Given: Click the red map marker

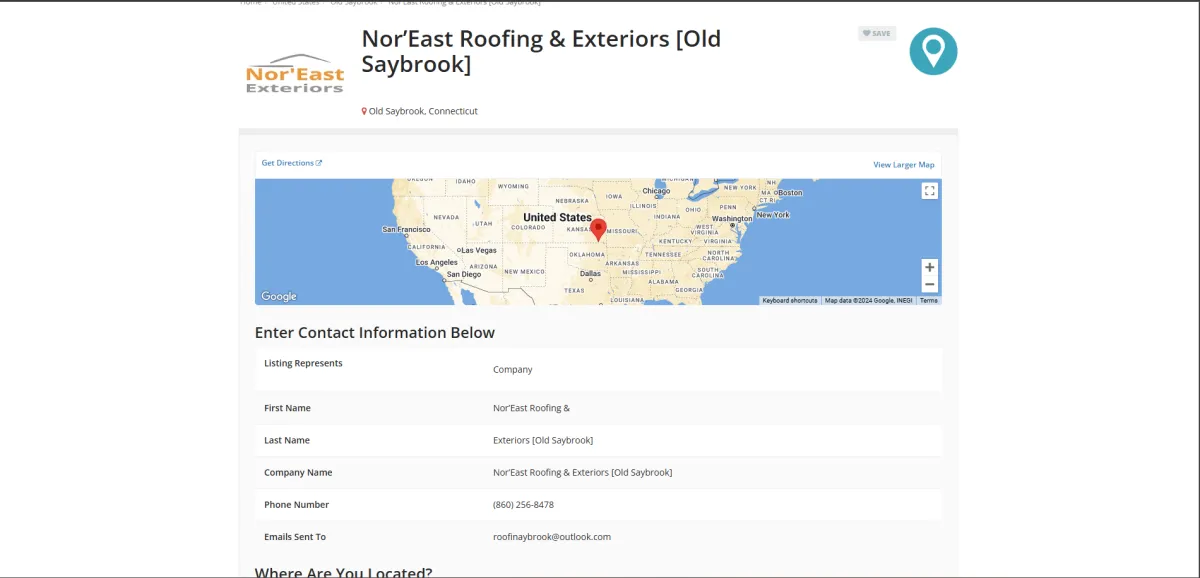Looking at the screenshot, I should [598, 230].
